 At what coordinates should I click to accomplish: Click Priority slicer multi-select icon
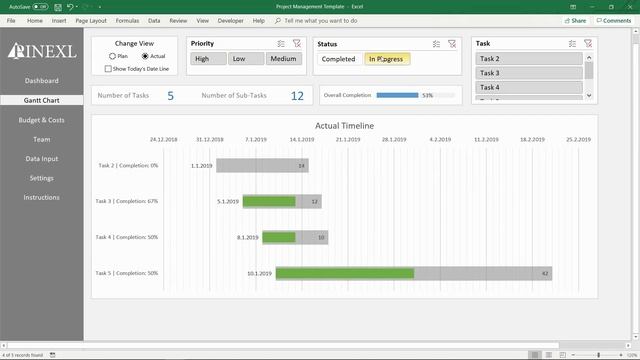[x=281, y=43]
